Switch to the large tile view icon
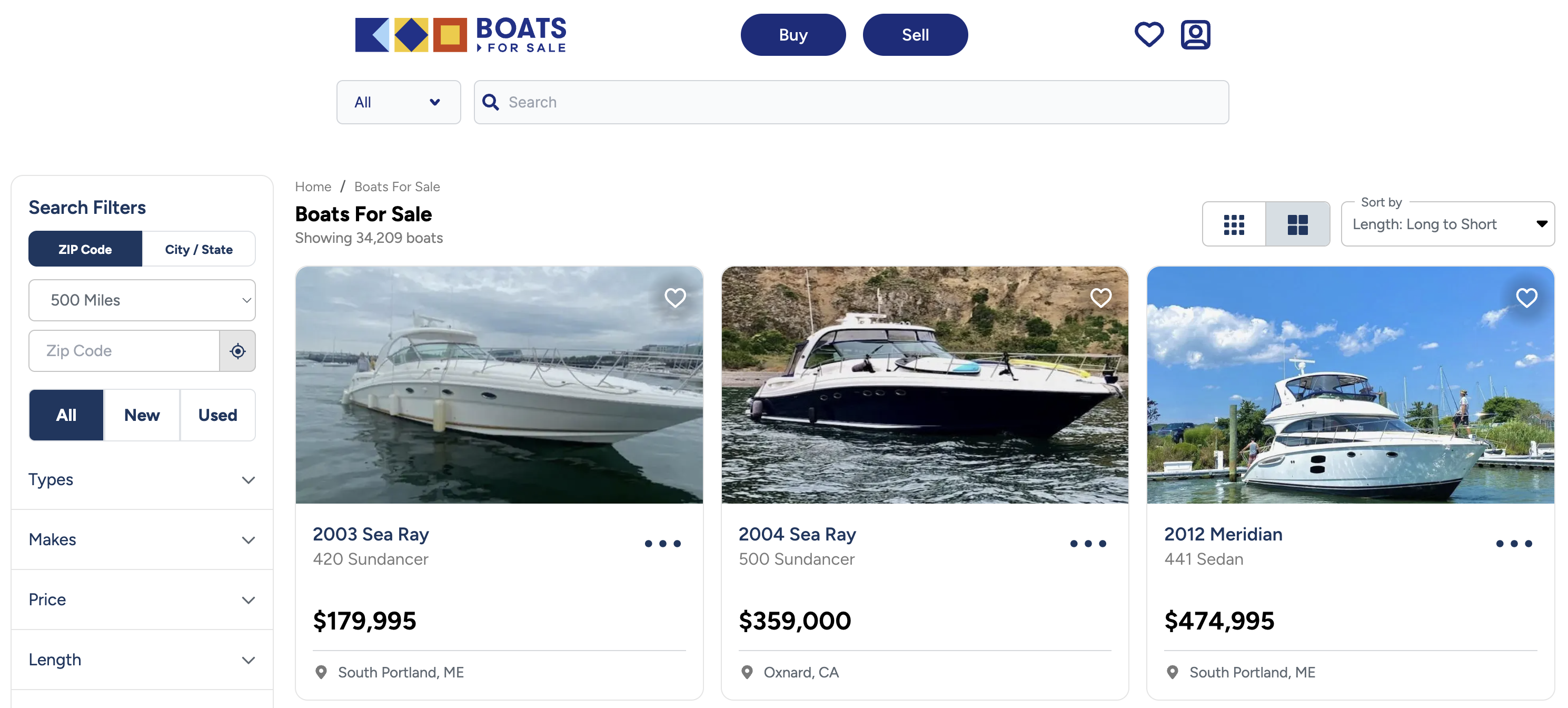The width and height of the screenshot is (1568, 708). point(1297,224)
